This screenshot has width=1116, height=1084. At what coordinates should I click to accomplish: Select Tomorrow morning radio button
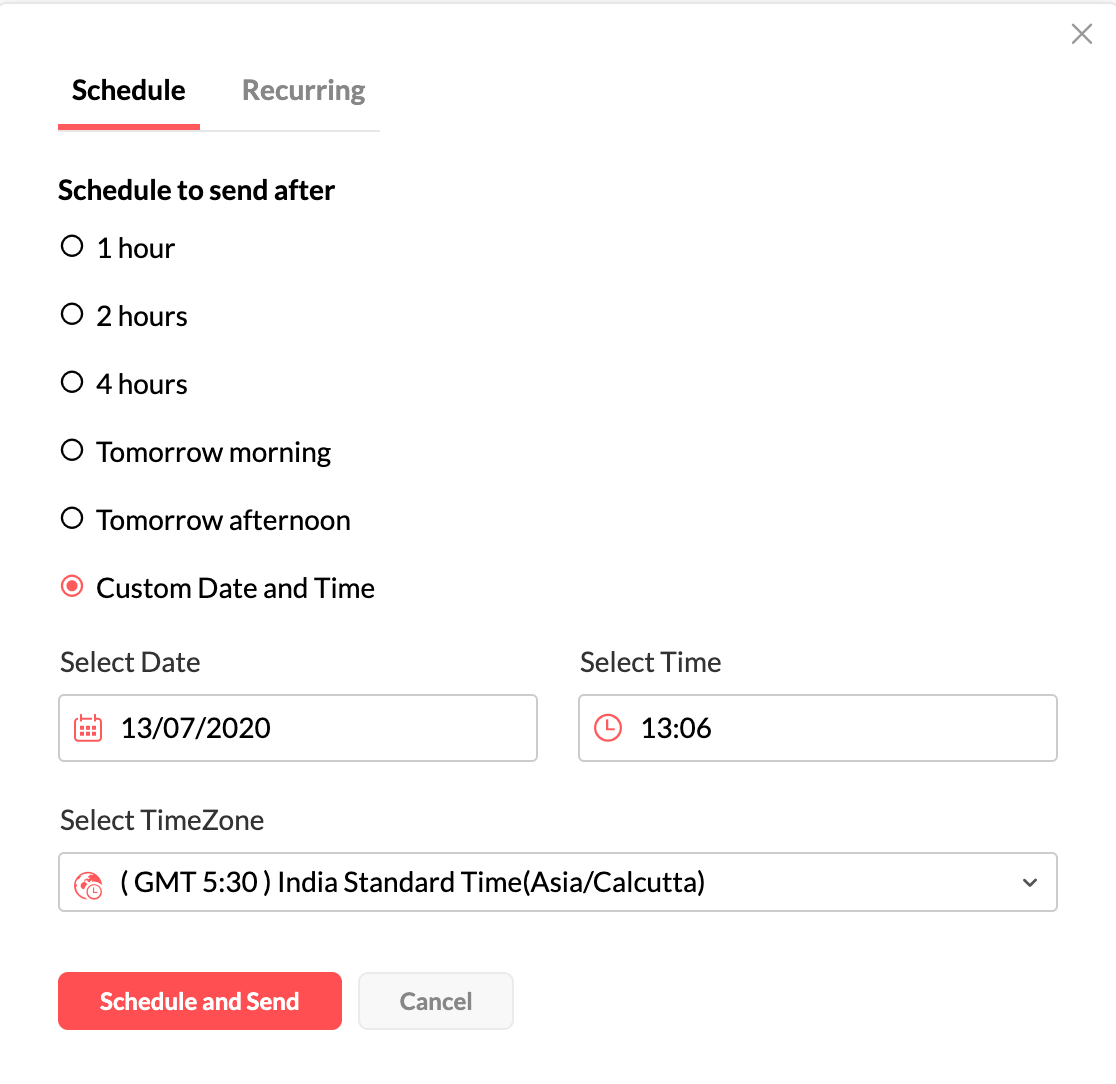pos(72,451)
